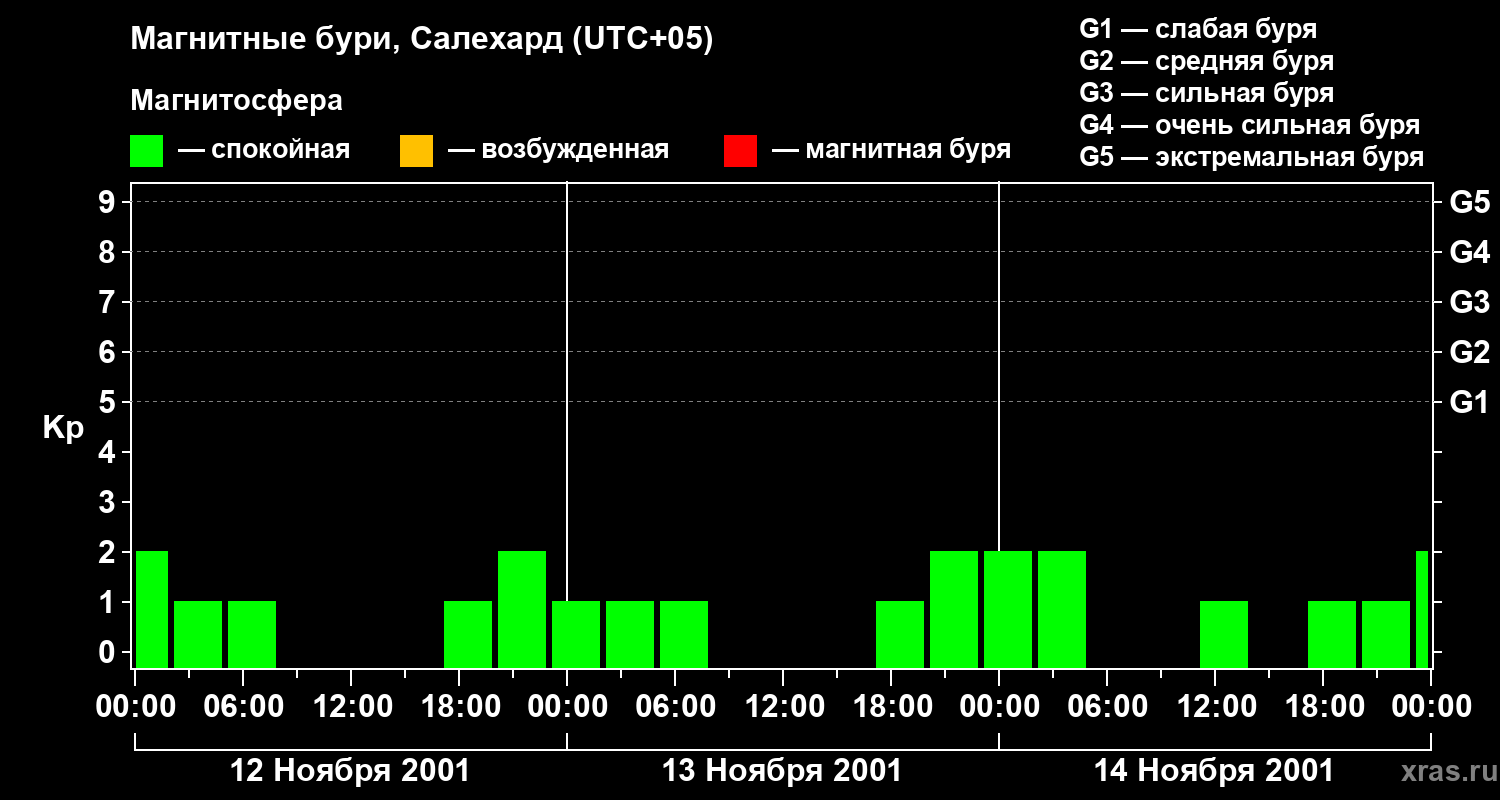Select the Kp 1 bar at 12:00, 14 Ноября
The width and height of the screenshot is (1500, 800).
1224,634
